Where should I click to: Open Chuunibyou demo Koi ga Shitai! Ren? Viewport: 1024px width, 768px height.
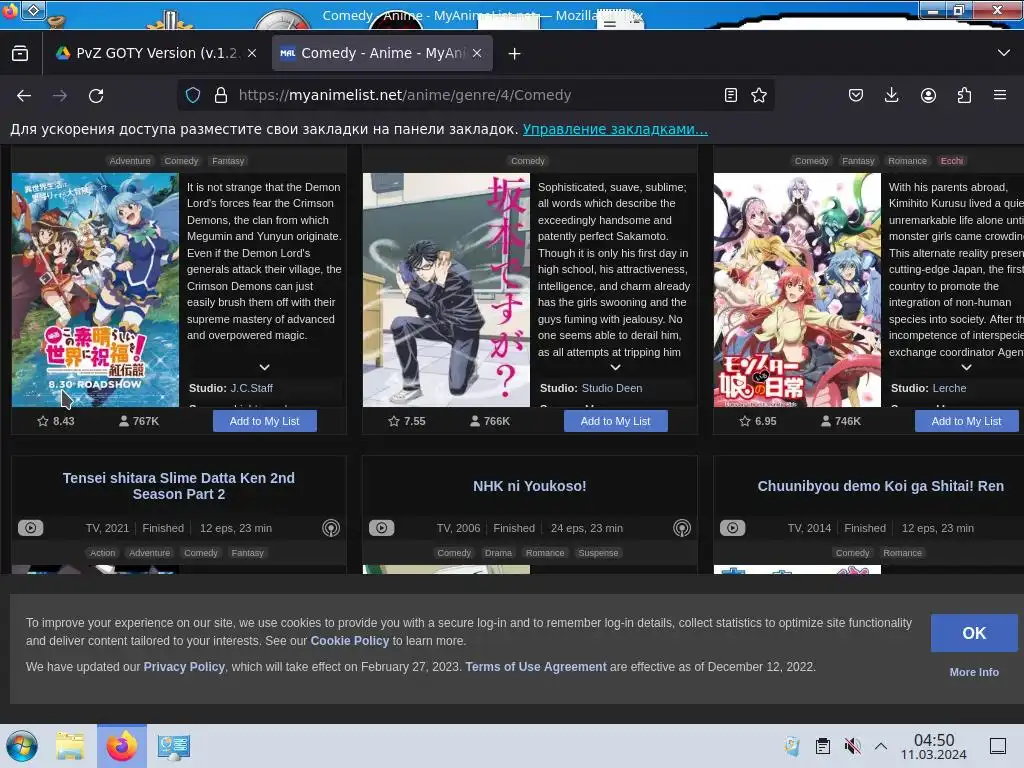coord(880,486)
